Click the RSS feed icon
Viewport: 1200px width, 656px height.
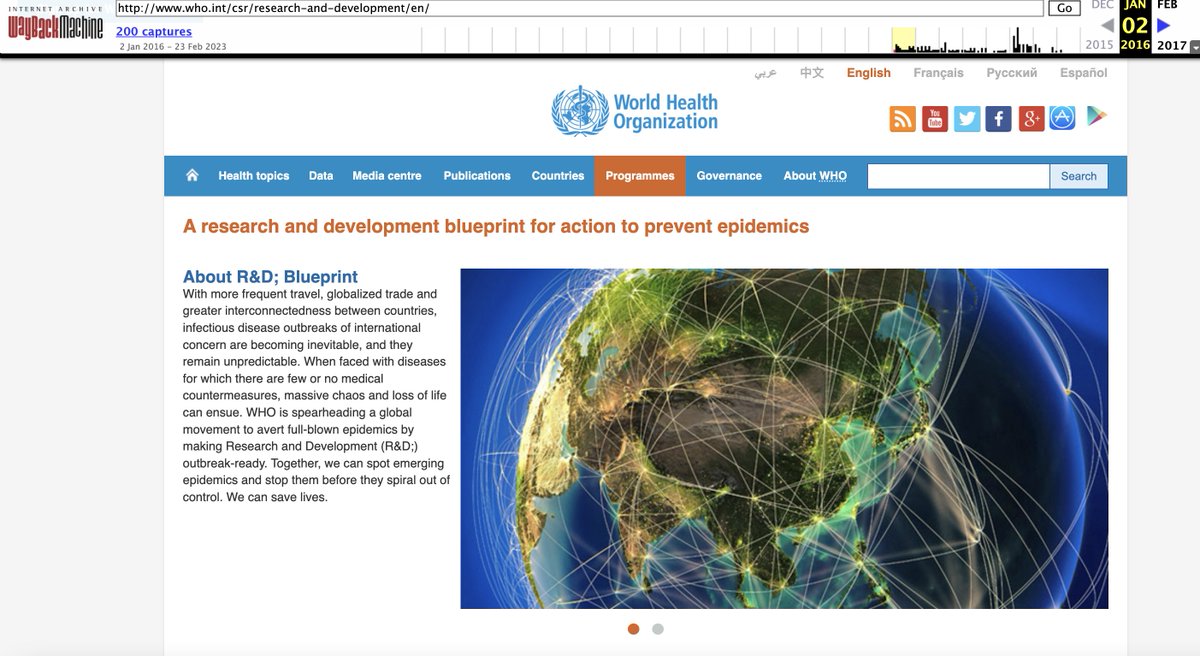click(x=902, y=119)
